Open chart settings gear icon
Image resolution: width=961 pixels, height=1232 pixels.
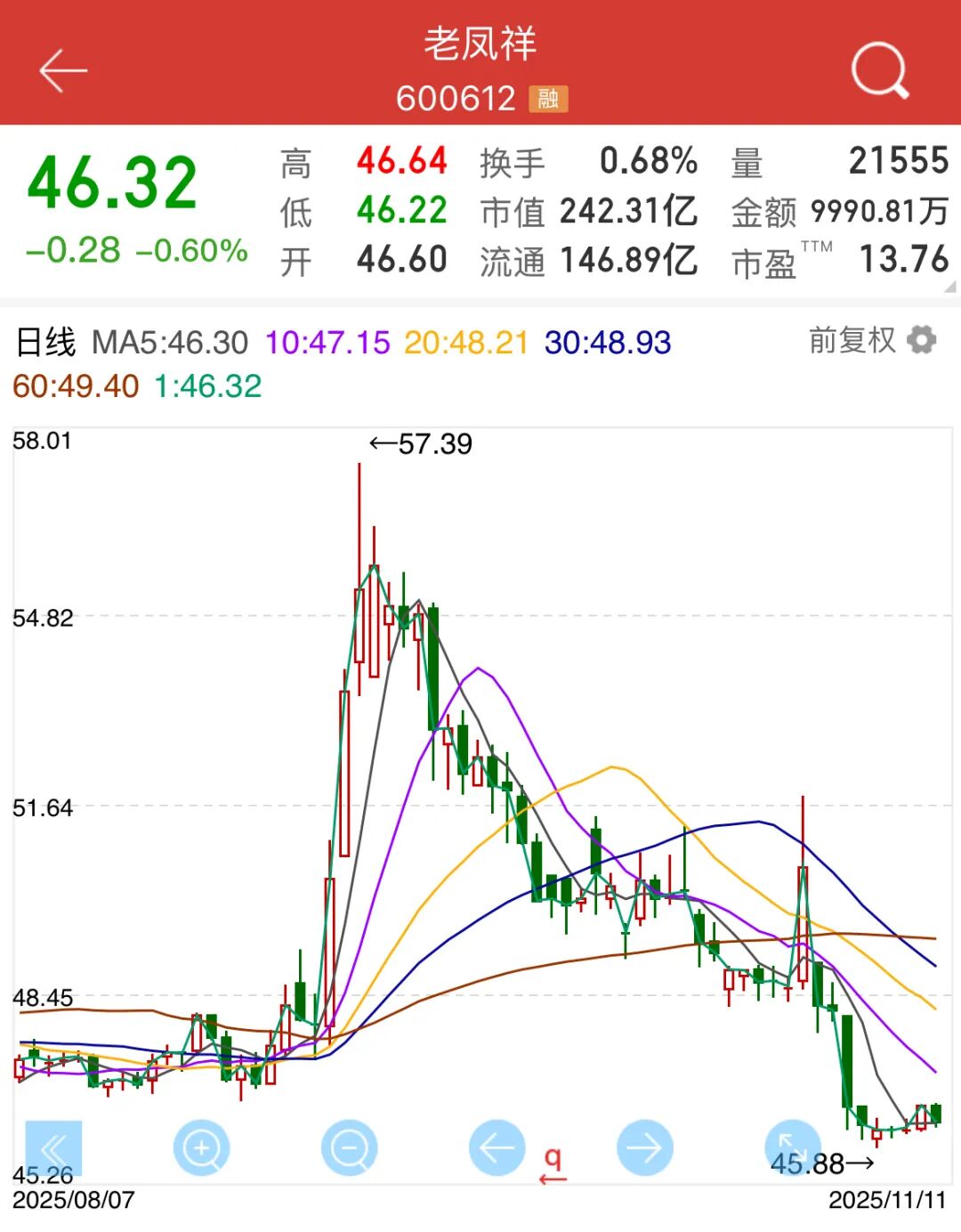tap(922, 340)
